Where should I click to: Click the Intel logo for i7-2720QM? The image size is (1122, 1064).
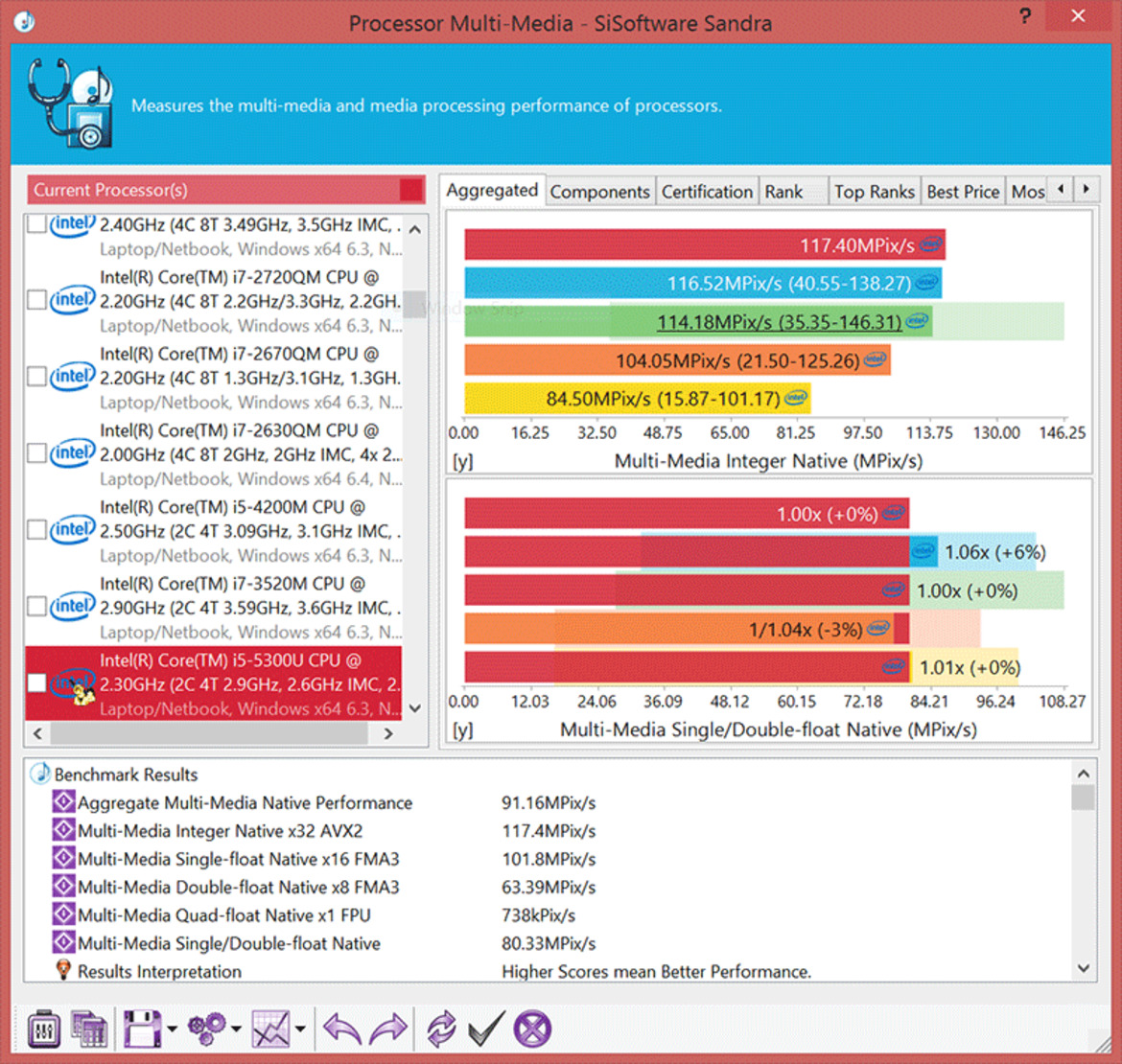[x=72, y=300]
